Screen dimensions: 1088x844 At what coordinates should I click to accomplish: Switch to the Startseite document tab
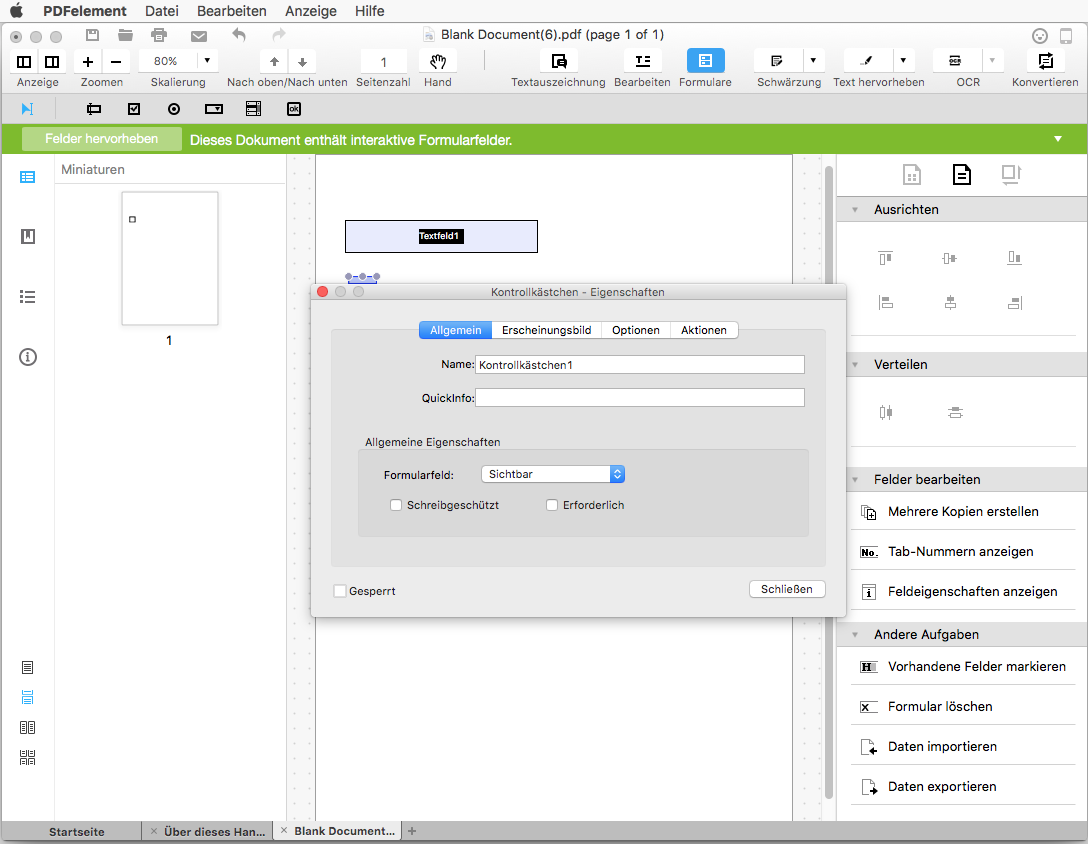(x=76, y=832)
